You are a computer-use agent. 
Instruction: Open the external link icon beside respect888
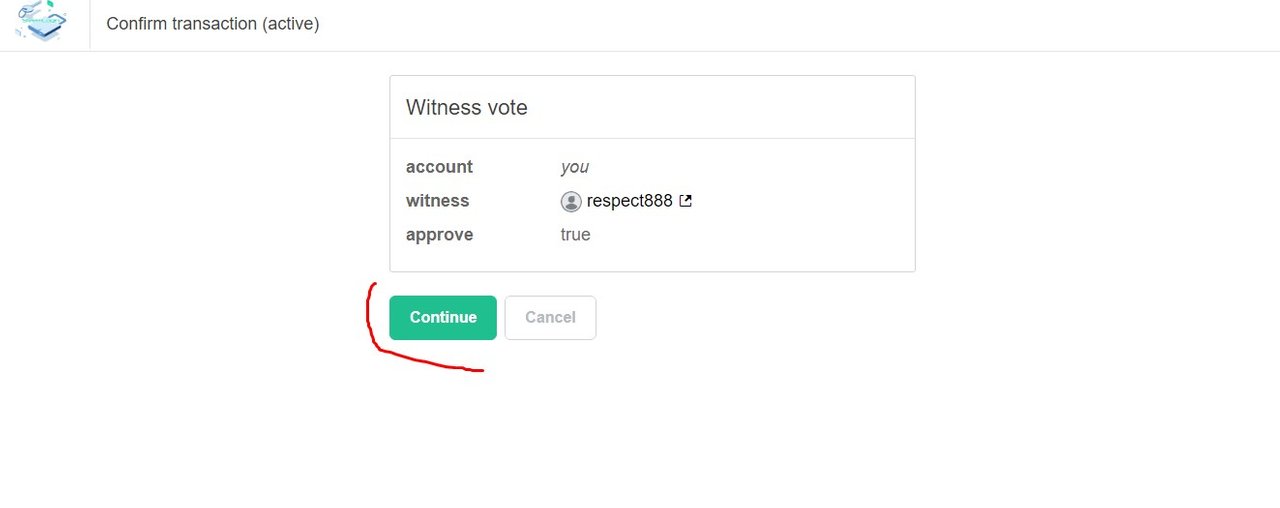pyautogui.click(x=686, y=201)
